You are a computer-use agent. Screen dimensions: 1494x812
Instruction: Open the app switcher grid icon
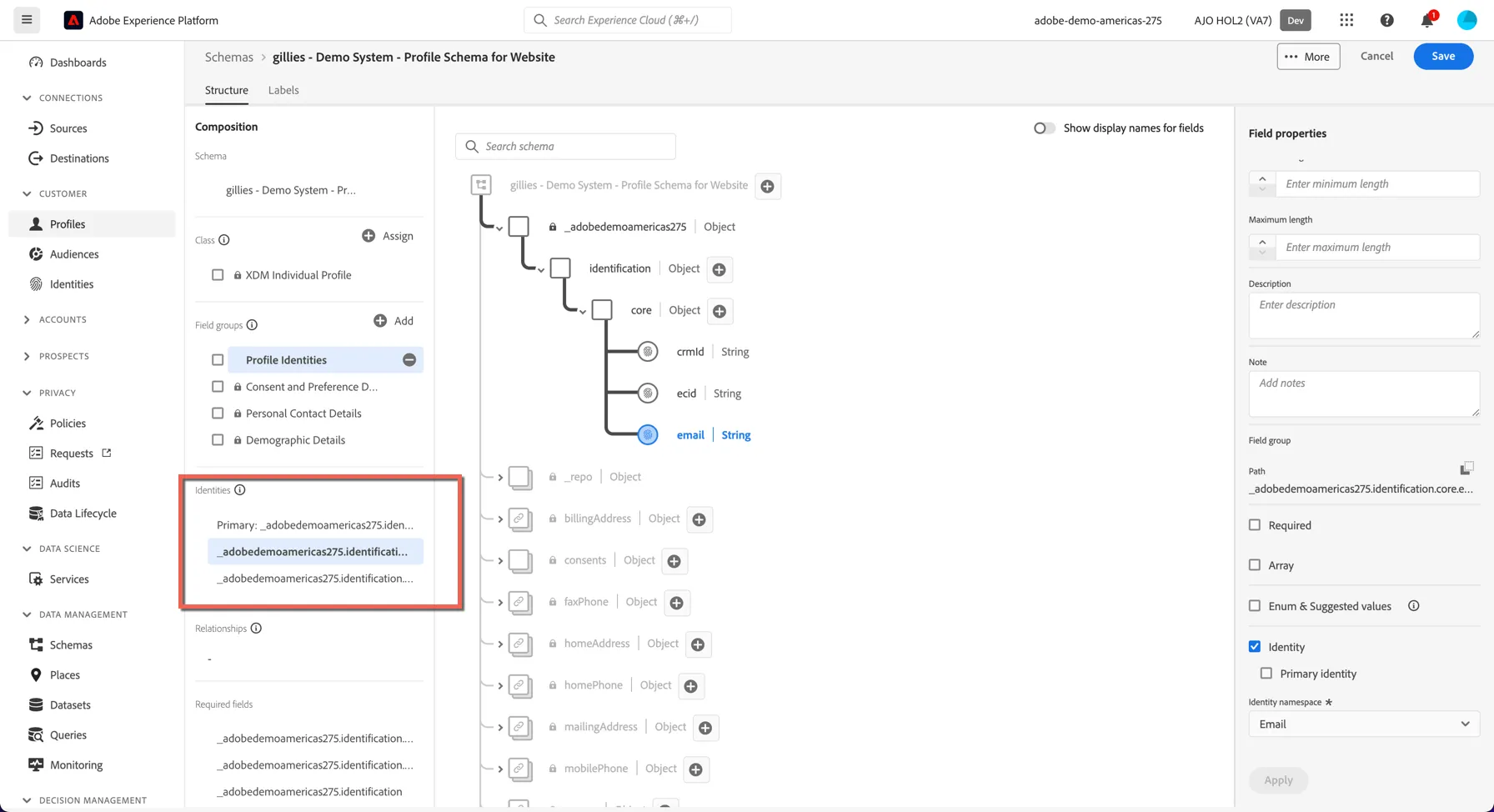coord(1346,20)
